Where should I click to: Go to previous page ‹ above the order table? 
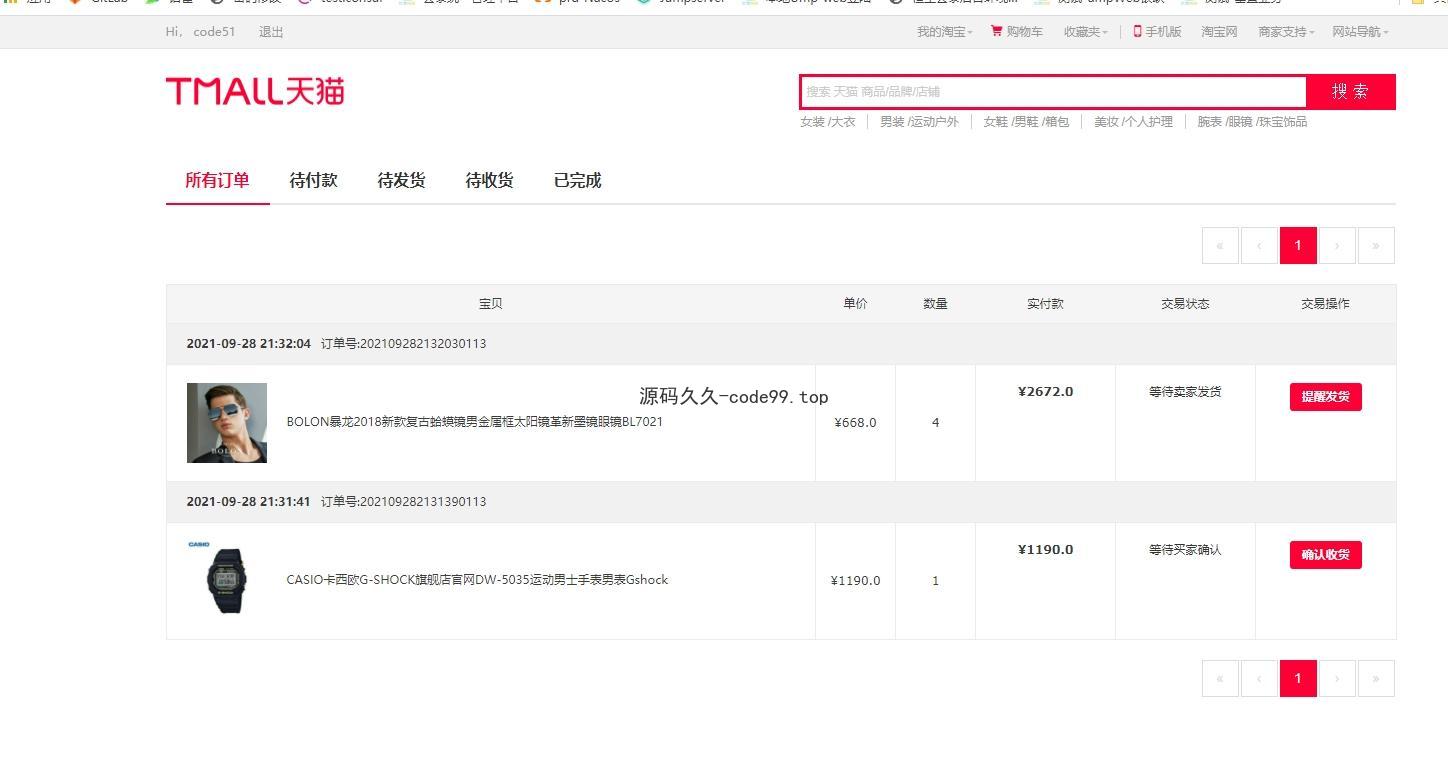[1259, 245]
